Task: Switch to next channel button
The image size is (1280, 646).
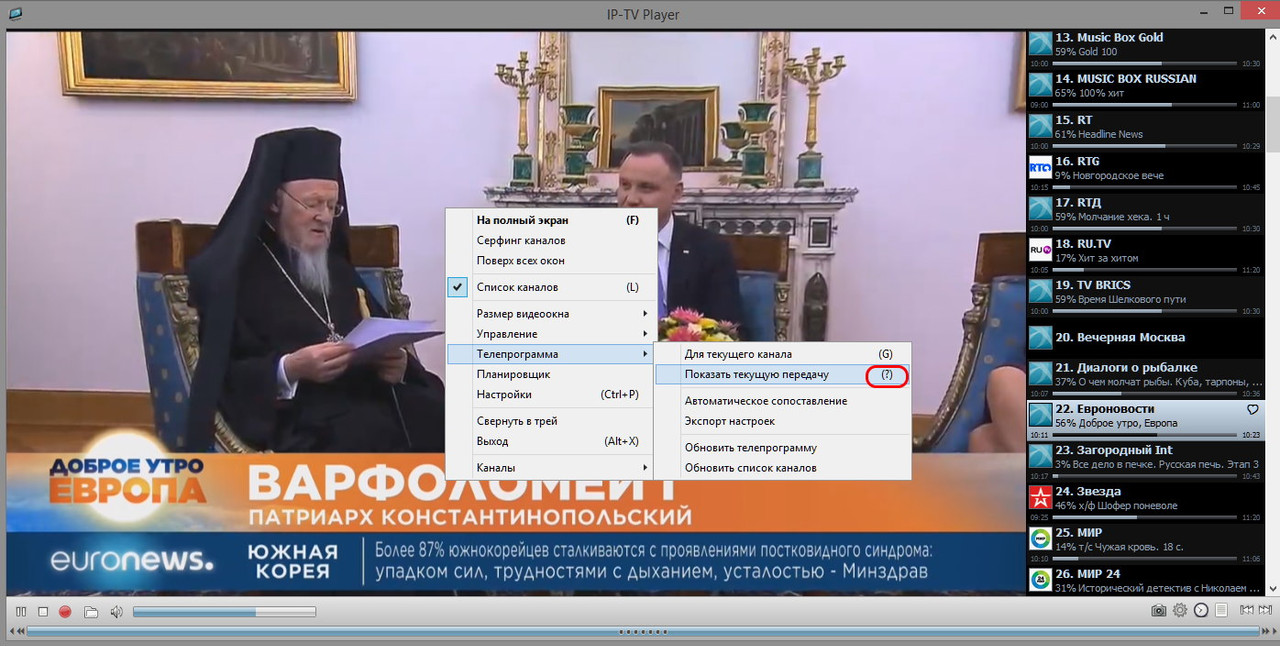Action: (x=1265, y=610)
